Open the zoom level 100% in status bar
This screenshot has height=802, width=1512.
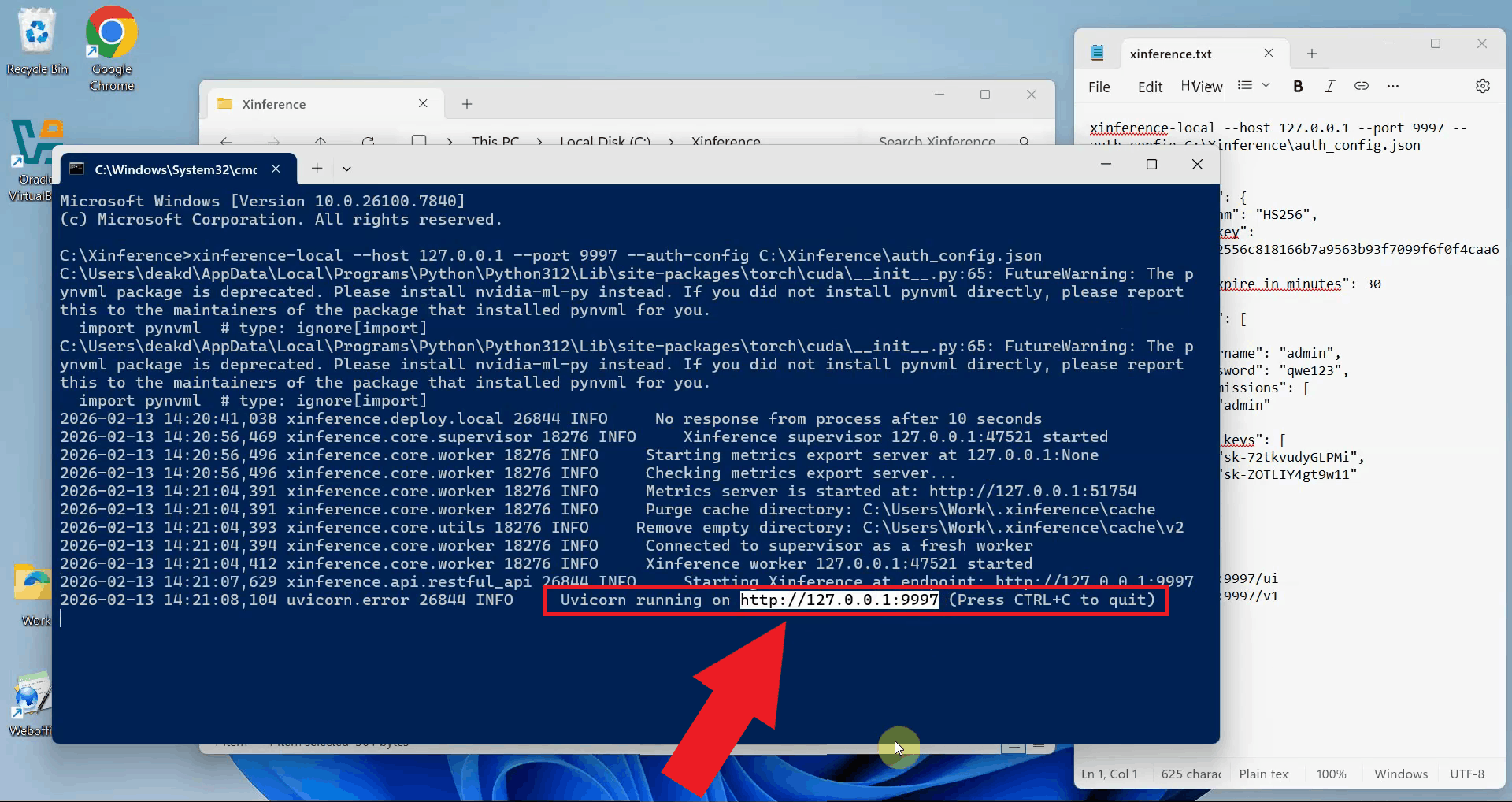point(1331,774)
